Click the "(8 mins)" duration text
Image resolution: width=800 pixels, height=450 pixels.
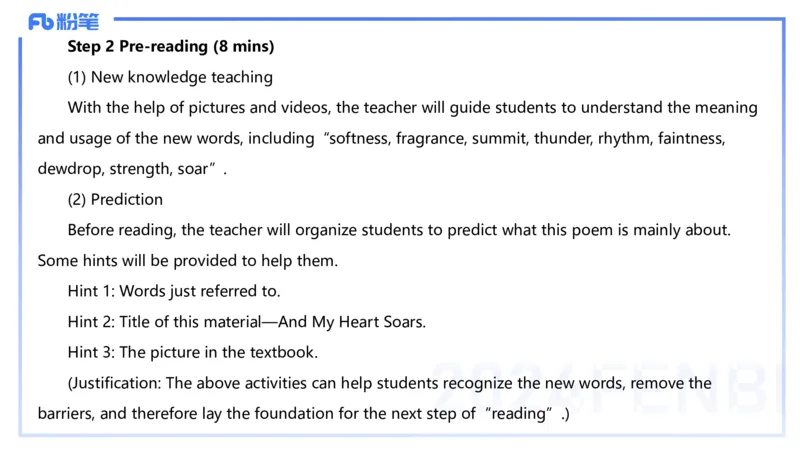[x=244, y=47]
